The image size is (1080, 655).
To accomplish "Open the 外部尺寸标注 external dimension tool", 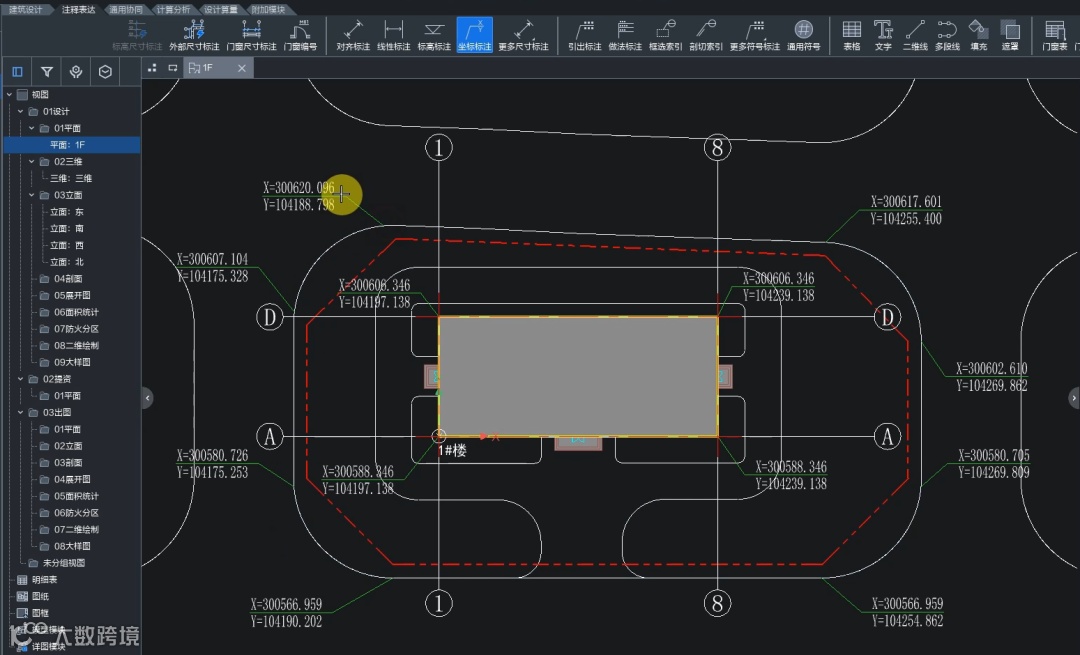I will (194, 35).
